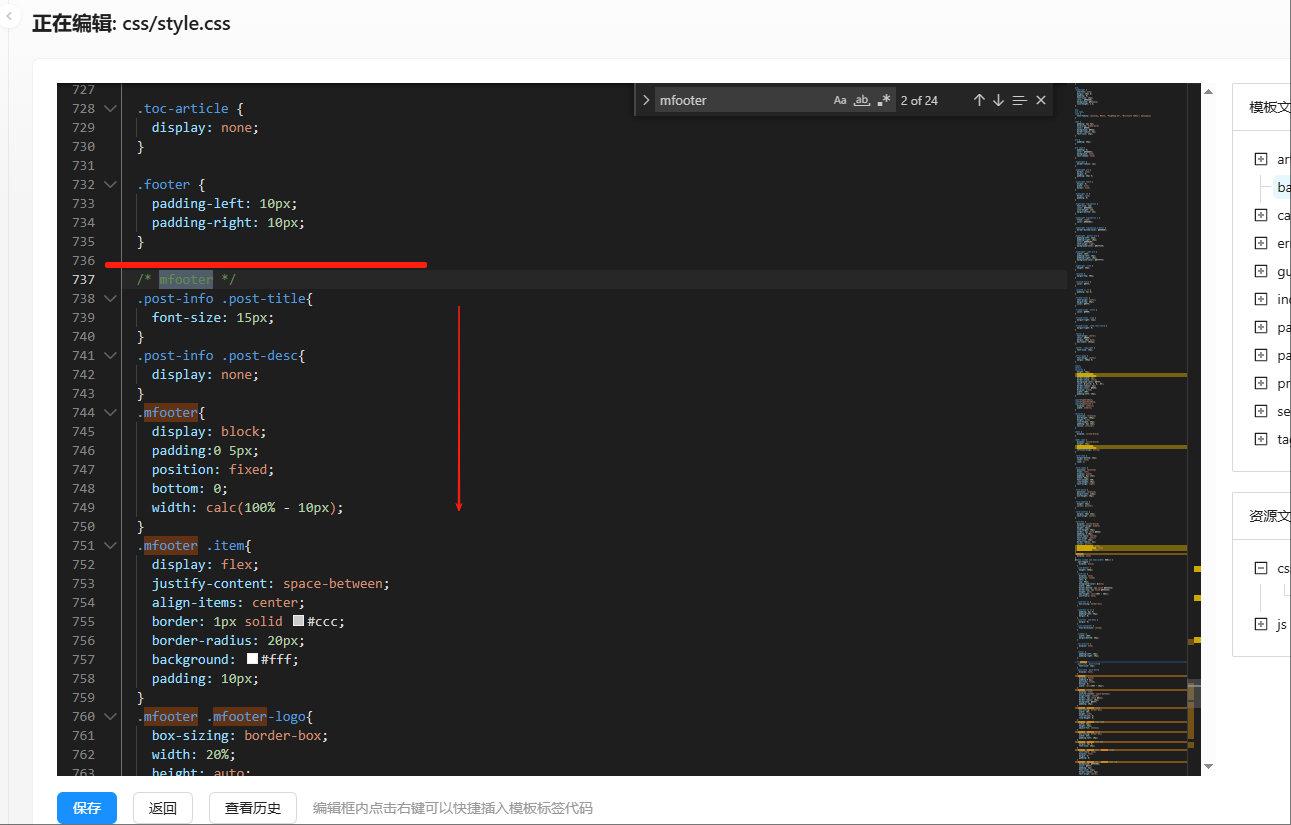
Task: Click scrollbar down arrow beside editor
Action: point(1208,766)
